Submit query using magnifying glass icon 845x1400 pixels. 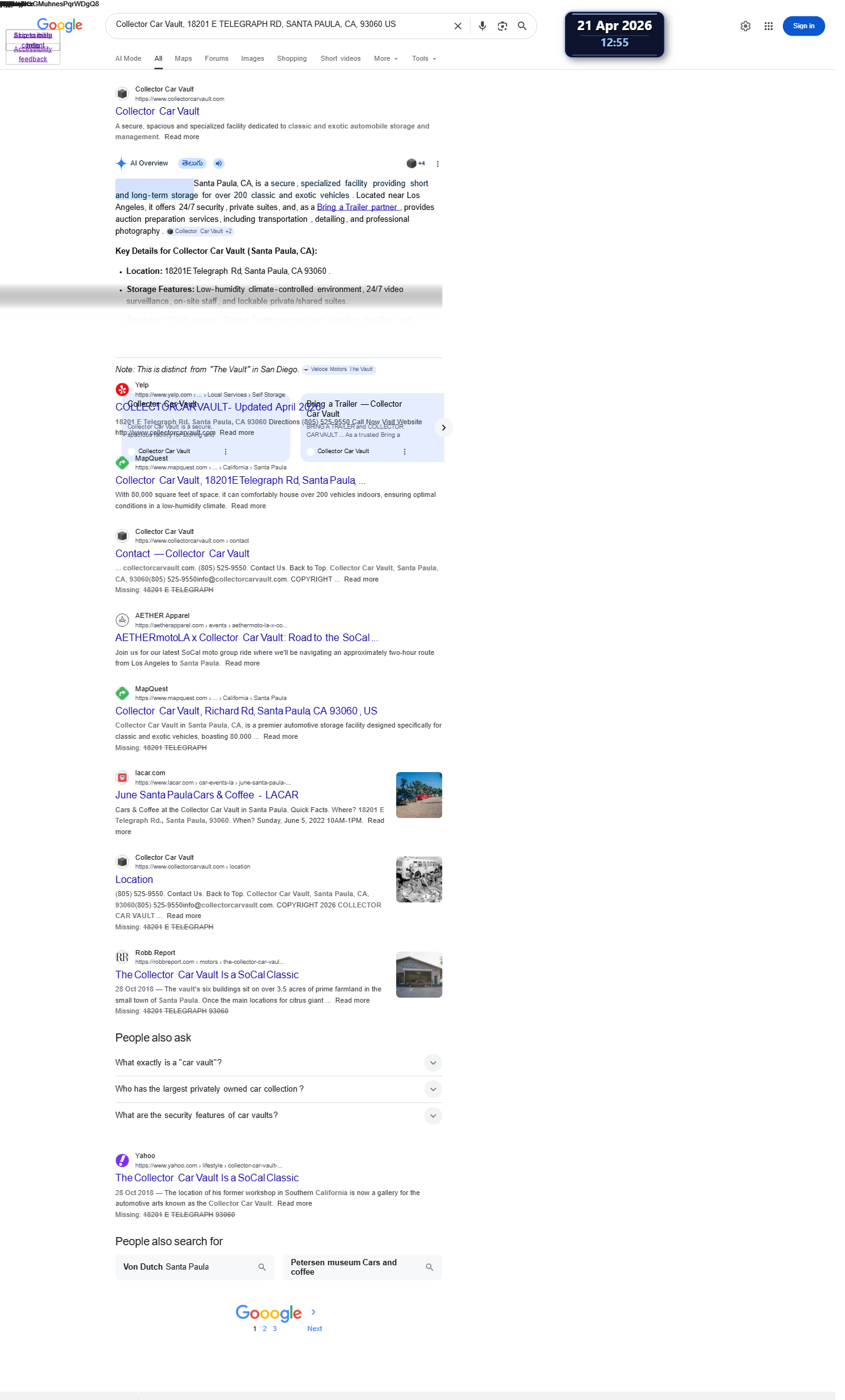point(522,26)
